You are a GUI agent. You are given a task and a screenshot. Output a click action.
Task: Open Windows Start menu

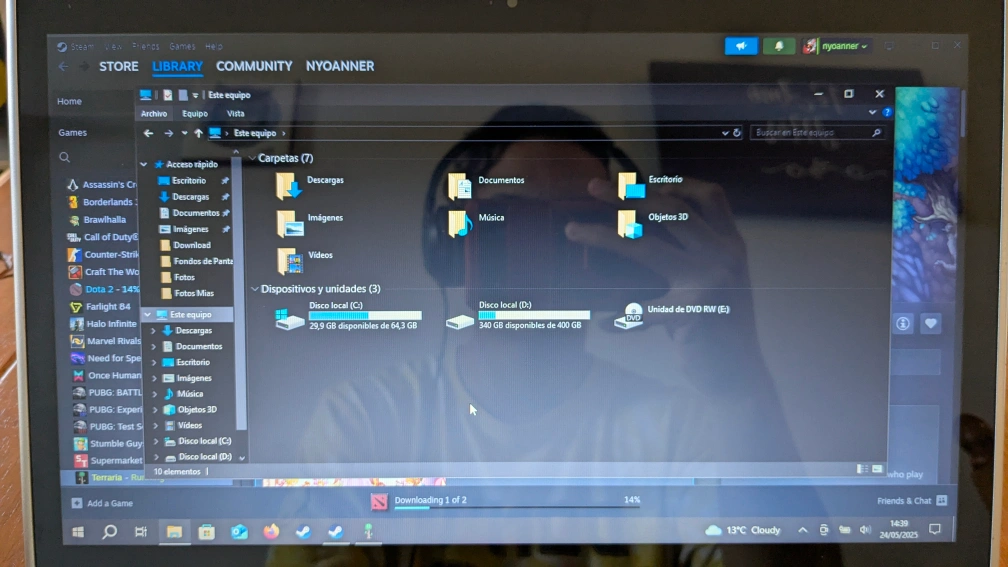(78, 532)
